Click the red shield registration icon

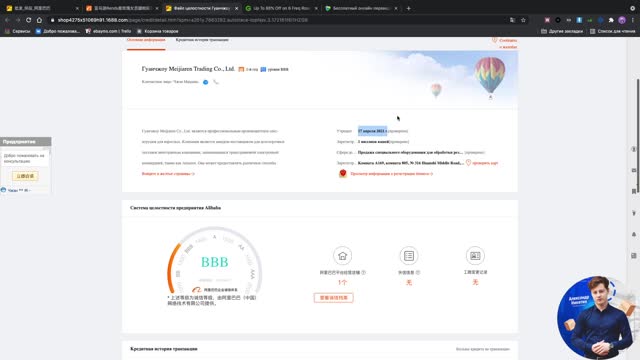pos(343,173)
